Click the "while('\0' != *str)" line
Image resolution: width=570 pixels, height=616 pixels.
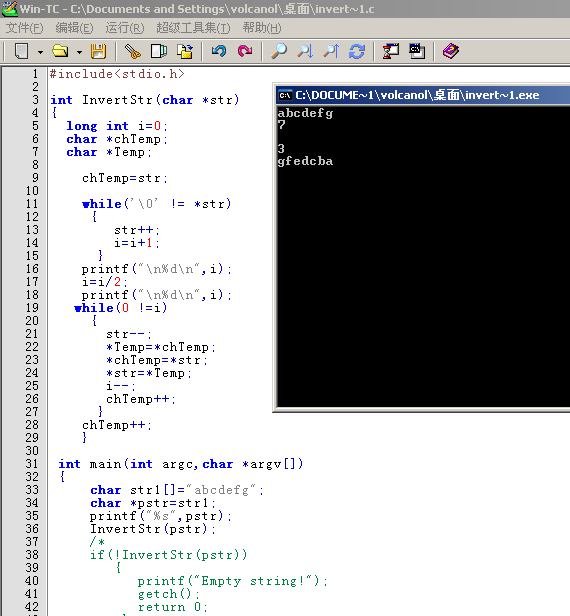(157, 204)
